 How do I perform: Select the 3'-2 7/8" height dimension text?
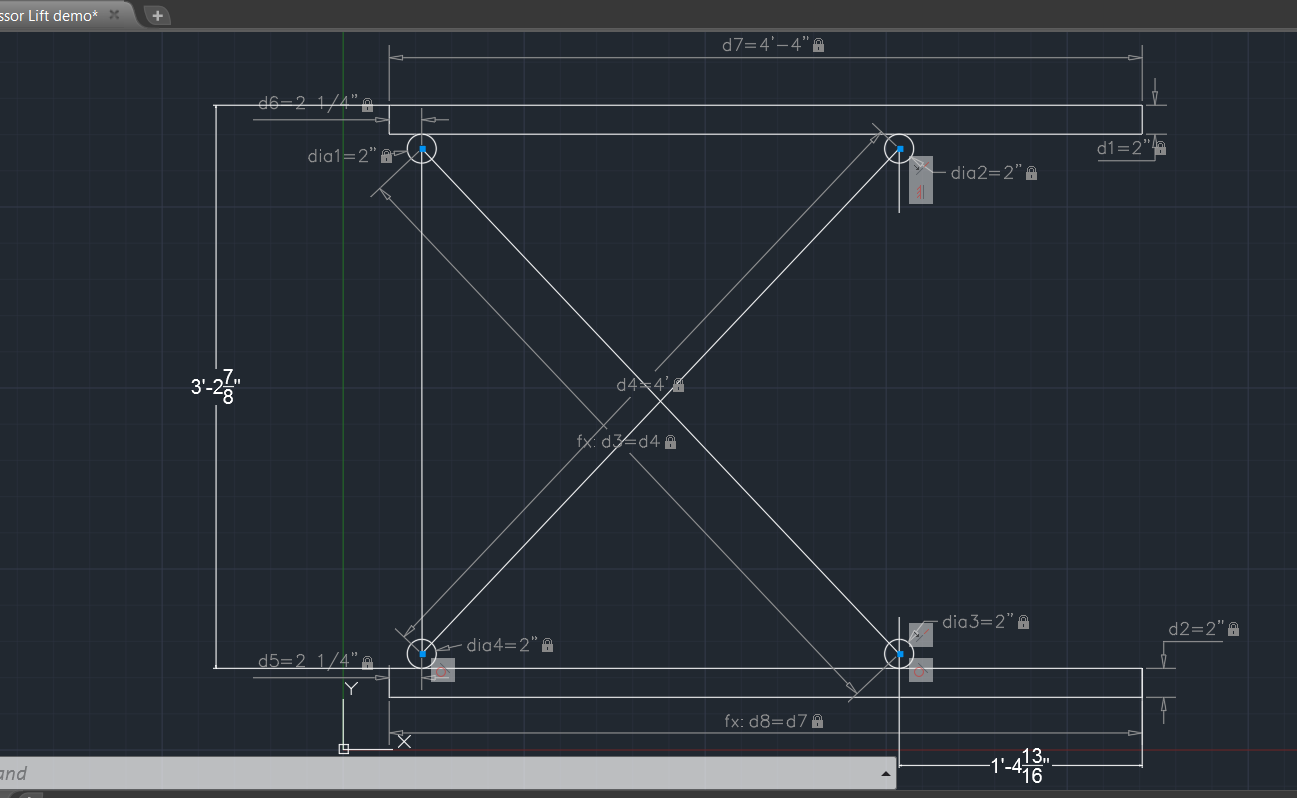(x=215, y=387)
